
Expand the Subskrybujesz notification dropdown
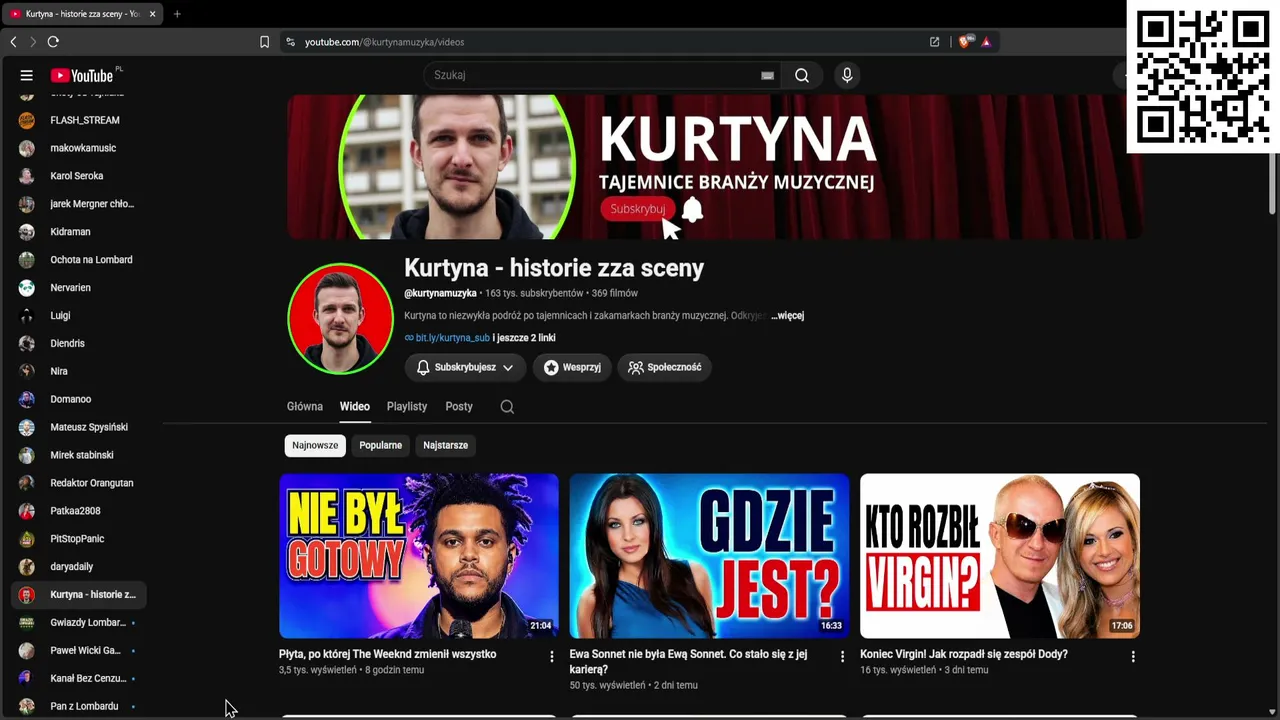(465, 367)
